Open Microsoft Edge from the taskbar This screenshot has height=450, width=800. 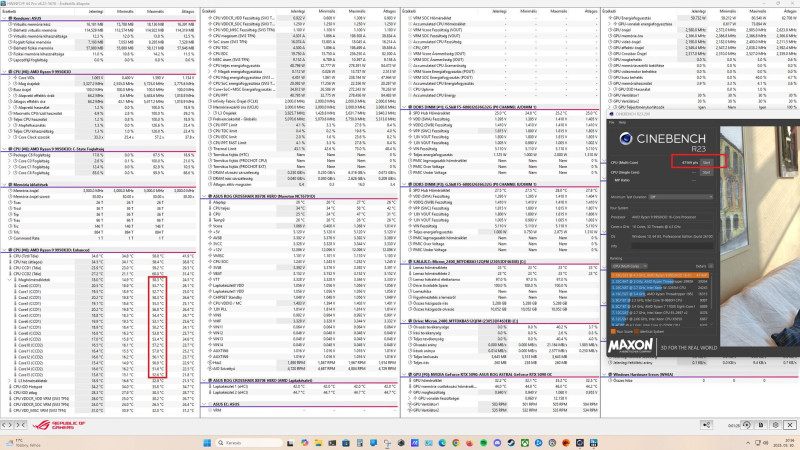[x=442, y=443]
